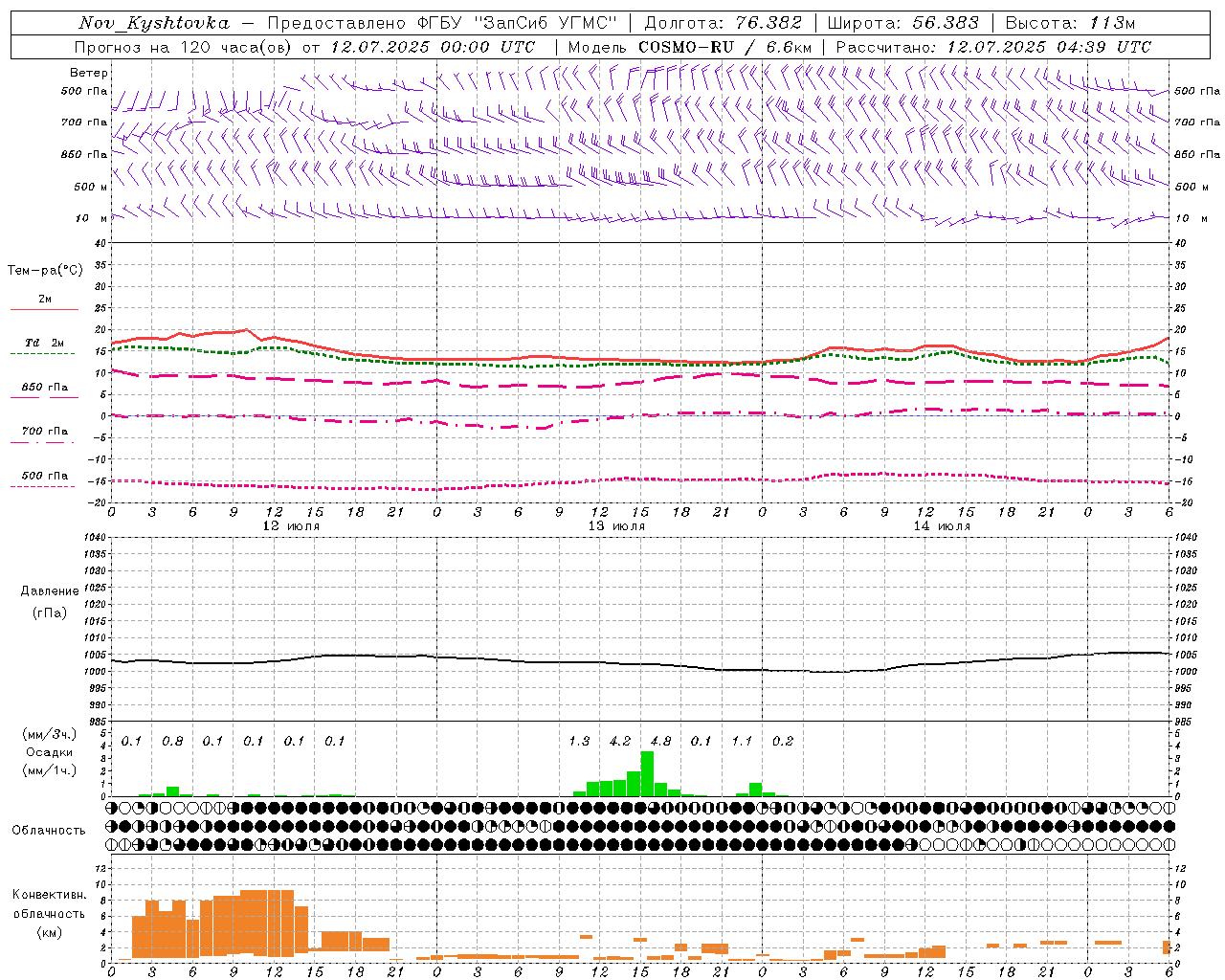Click the (мм/3ч.) unit label
Viewport: 1225px width, 980px height.
pyautogui.click(x=50, y=734)
